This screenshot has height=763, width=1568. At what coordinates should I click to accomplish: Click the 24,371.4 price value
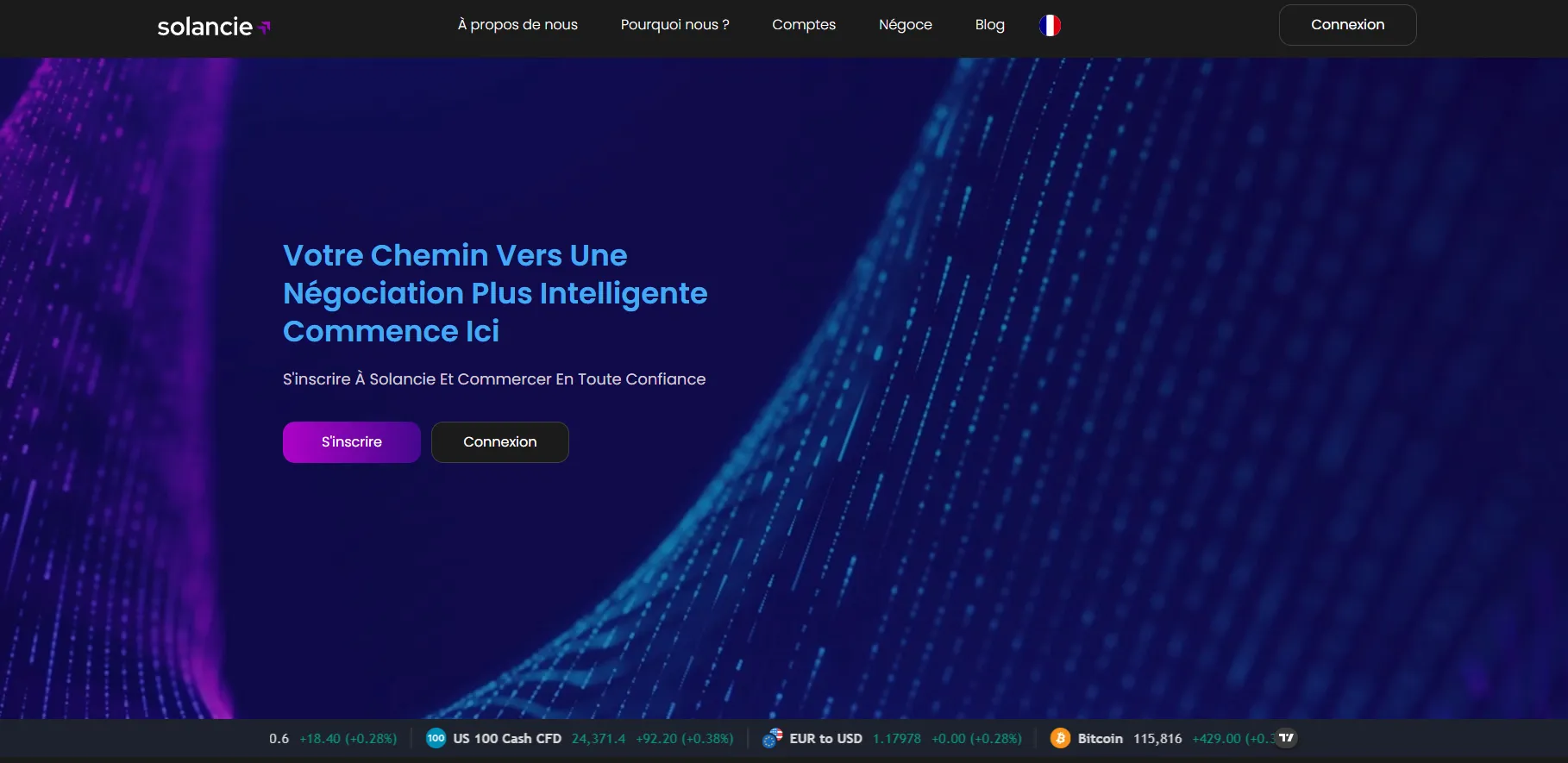[599, 739]
